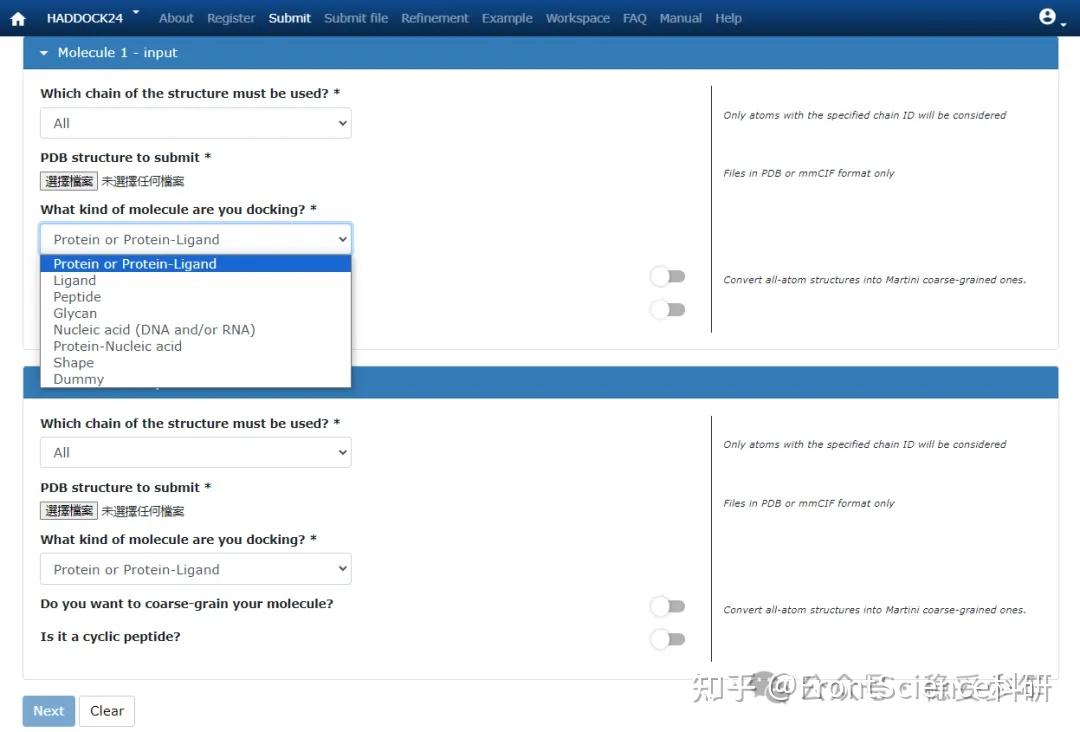Click the Next button

47,711
